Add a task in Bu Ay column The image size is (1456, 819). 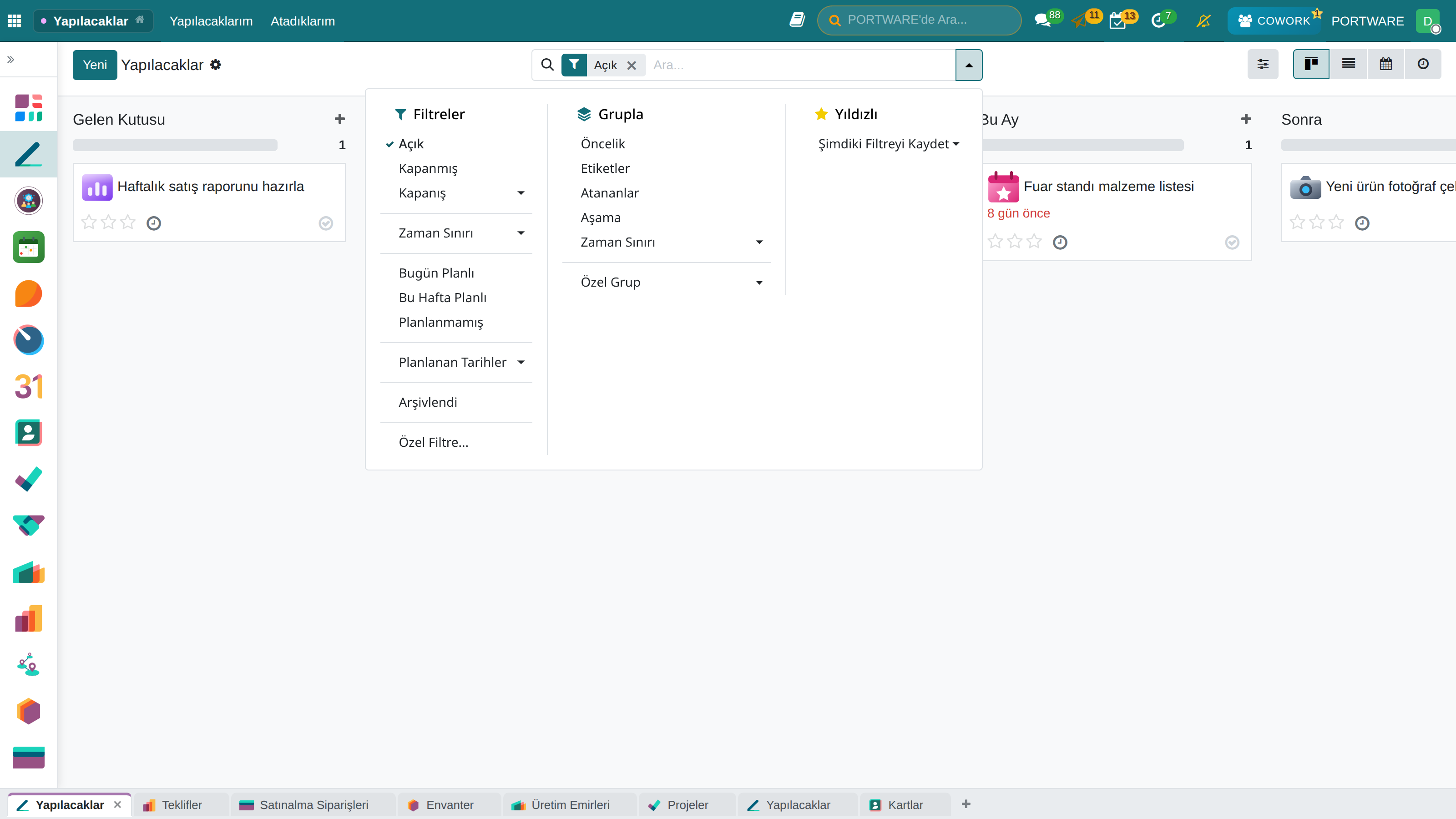click(x=1246, y=119)
